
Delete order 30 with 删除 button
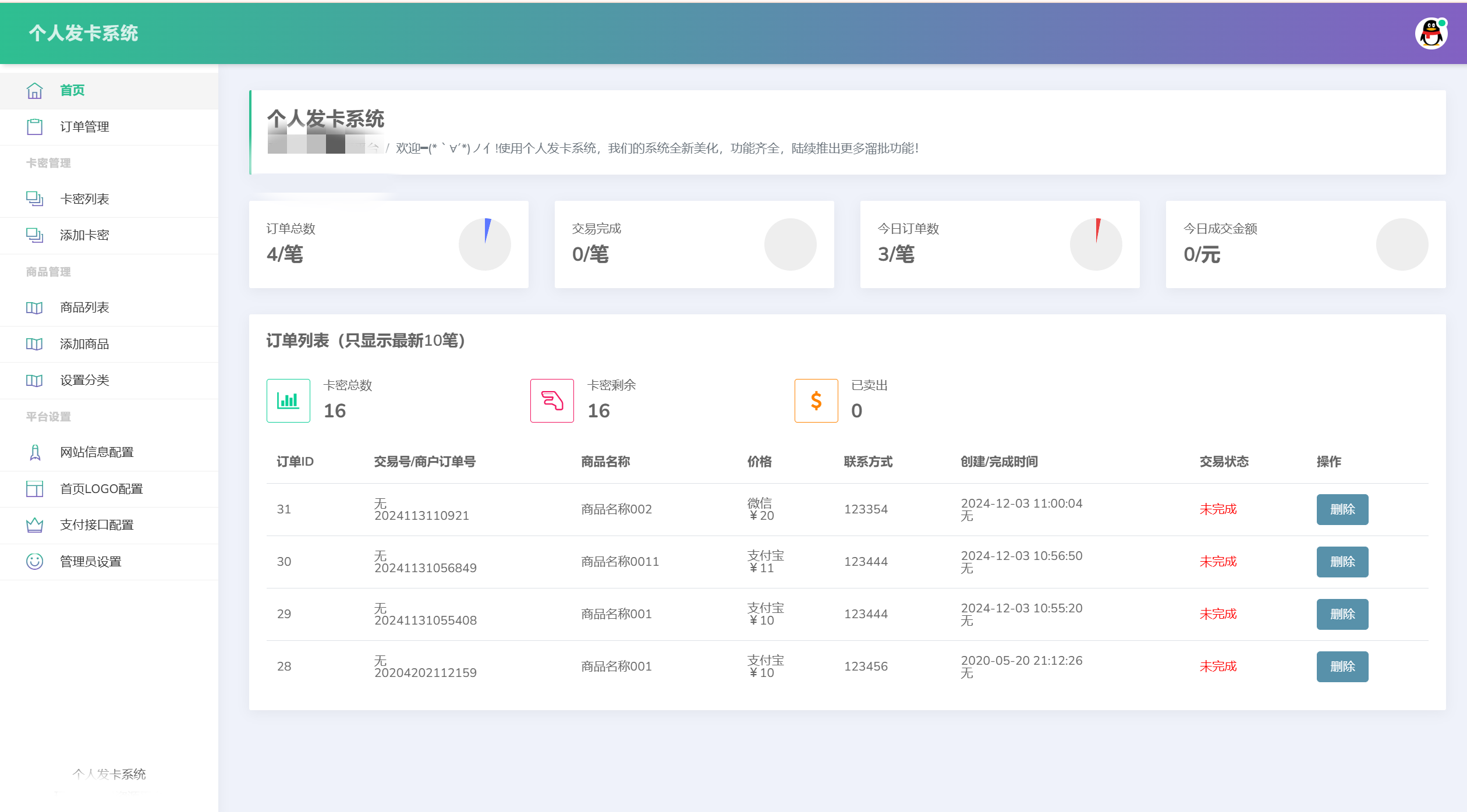[1342, 562]
